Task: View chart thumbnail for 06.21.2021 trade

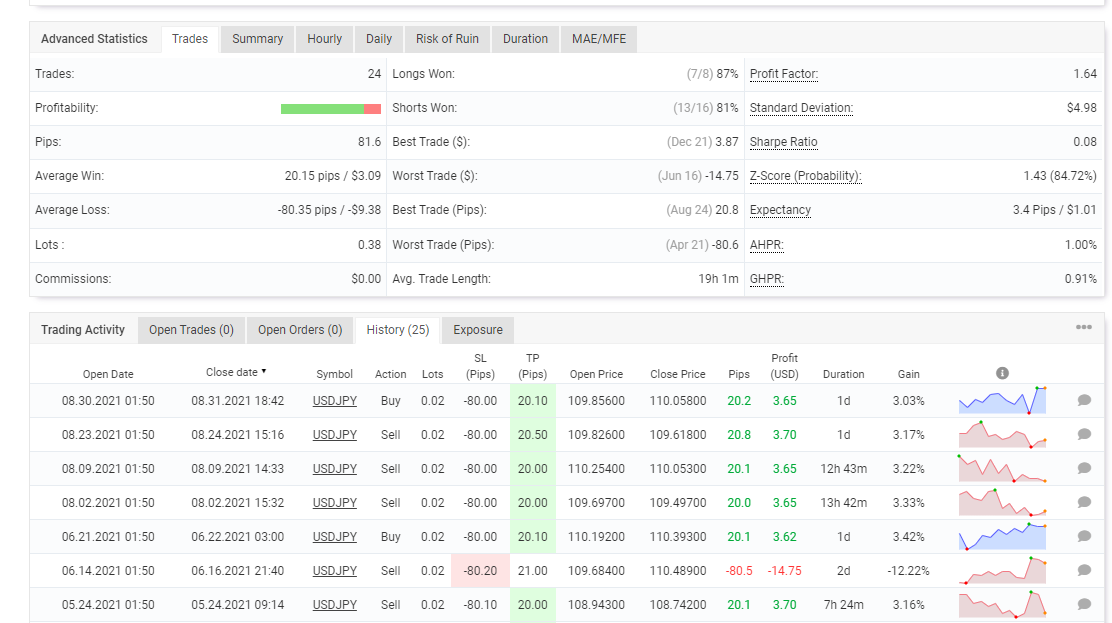Action: 1002,536
